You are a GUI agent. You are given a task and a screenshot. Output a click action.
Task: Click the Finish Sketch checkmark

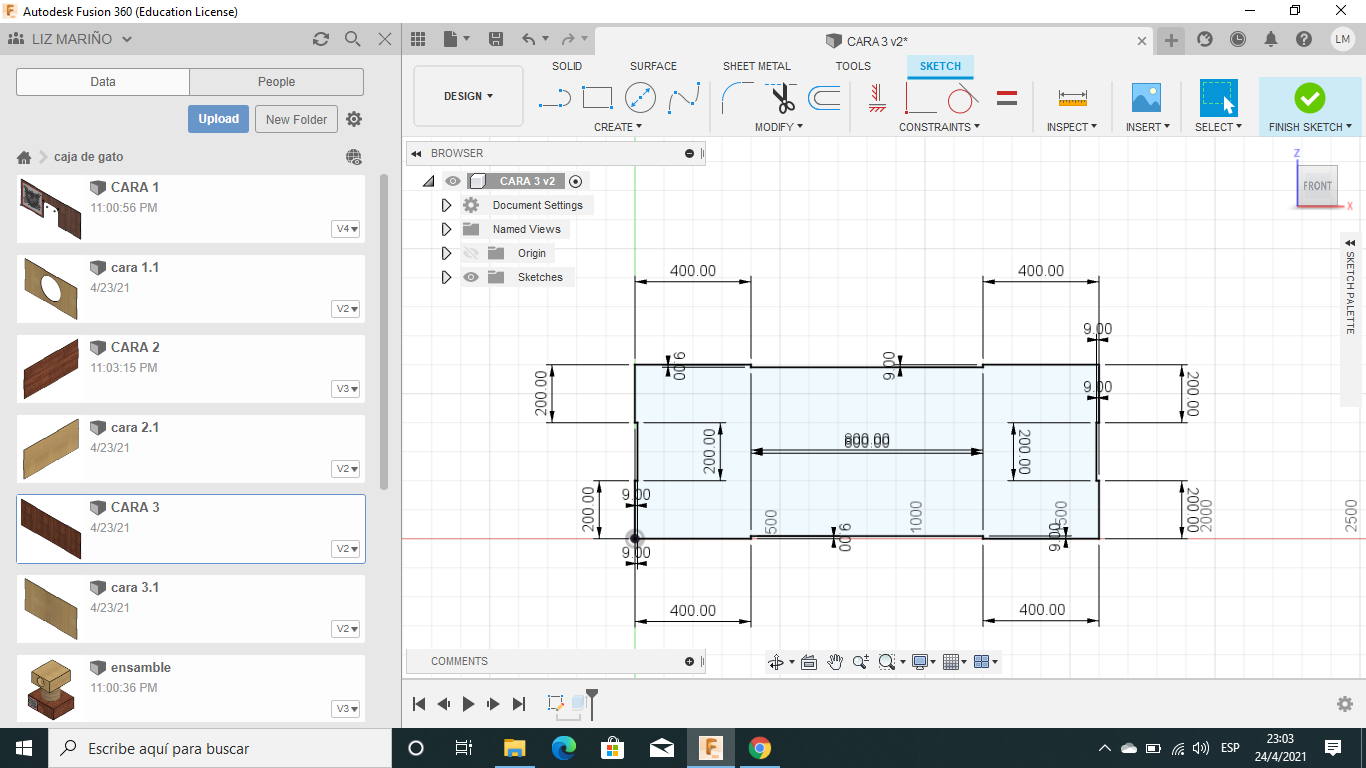(1309, 98)
